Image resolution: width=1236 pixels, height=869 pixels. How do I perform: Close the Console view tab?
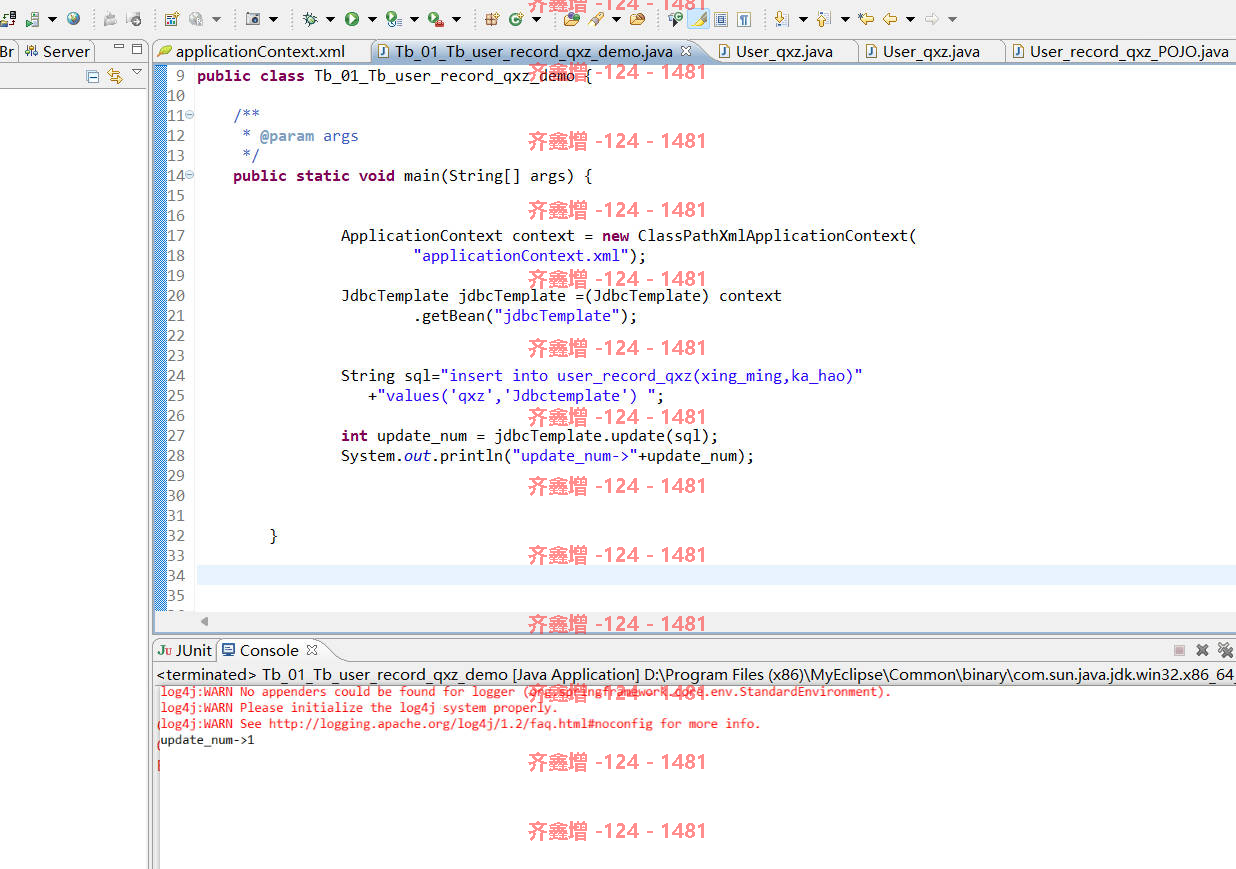311,649
